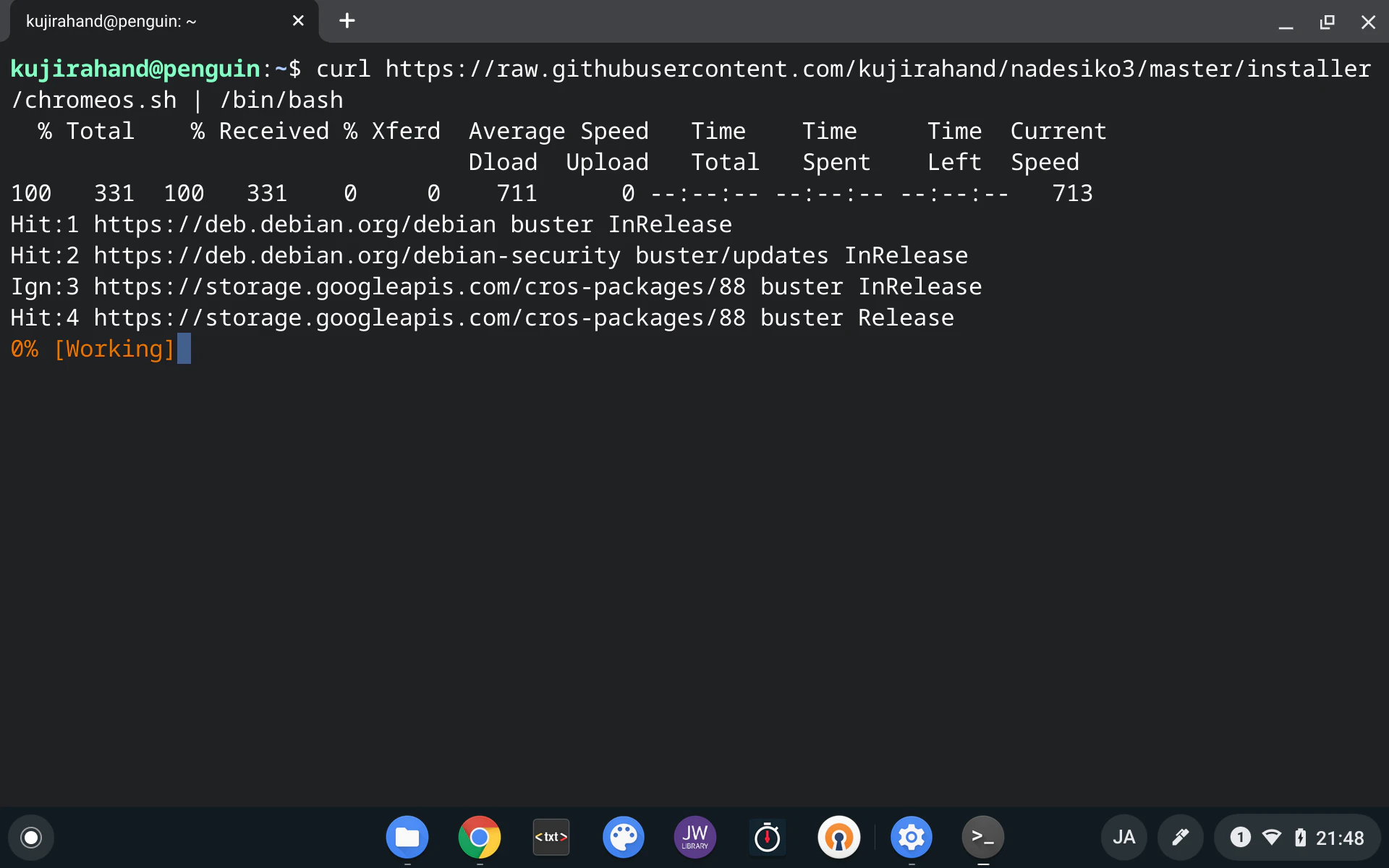Click the Wi-Fi status icon
Viewport: 1389px width, 868px height.
click(1271, 838)
